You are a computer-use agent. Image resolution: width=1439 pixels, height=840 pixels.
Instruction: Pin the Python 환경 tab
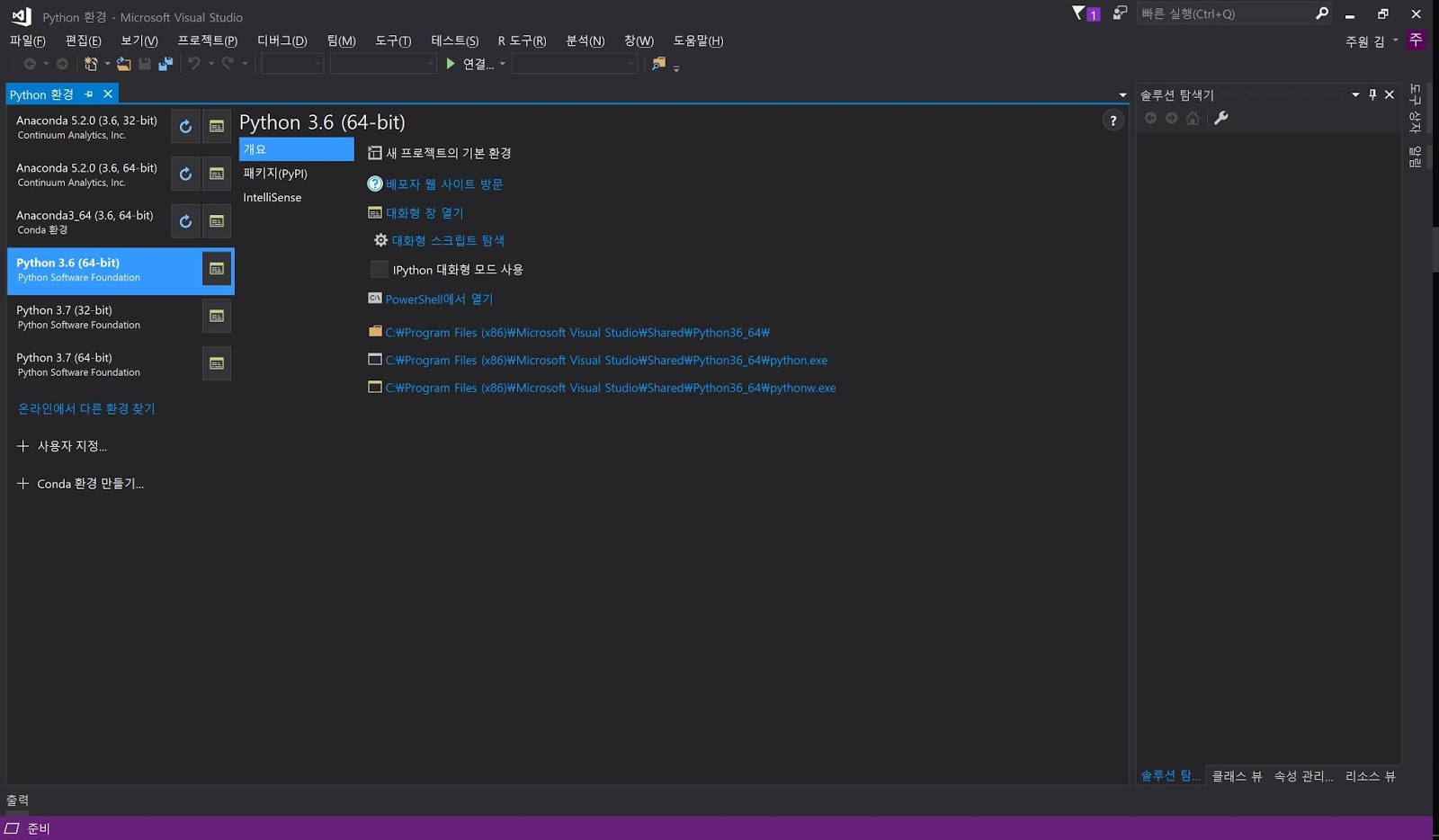click(89, 94)
